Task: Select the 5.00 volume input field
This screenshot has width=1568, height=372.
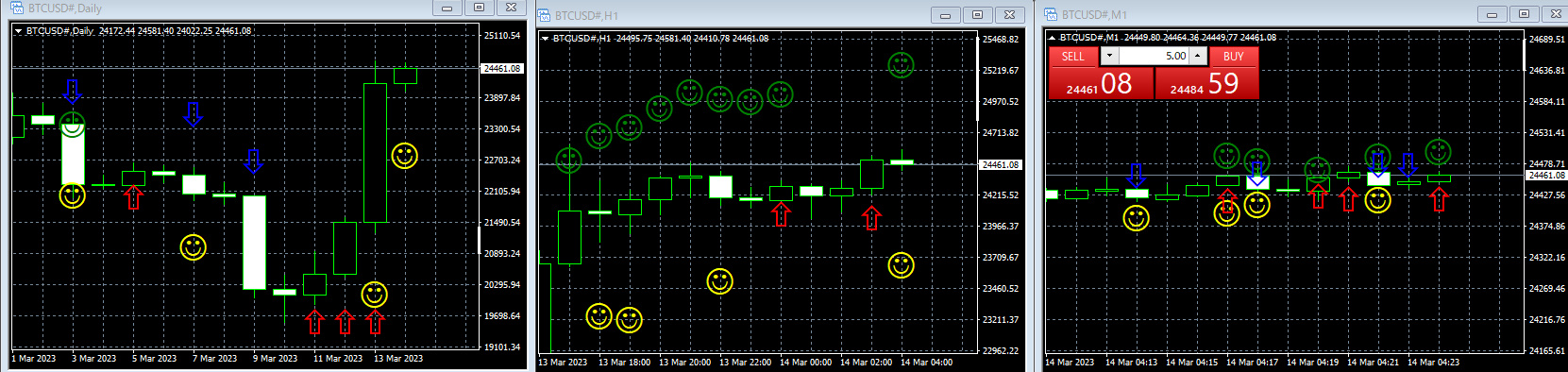Action: tap(1154, 57)
